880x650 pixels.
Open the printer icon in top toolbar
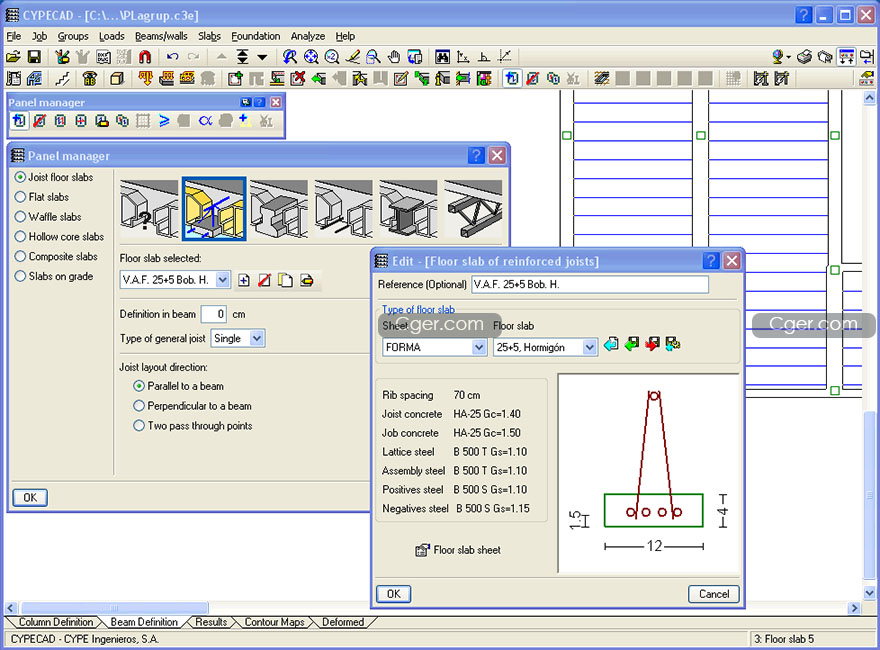coord(804,57)
